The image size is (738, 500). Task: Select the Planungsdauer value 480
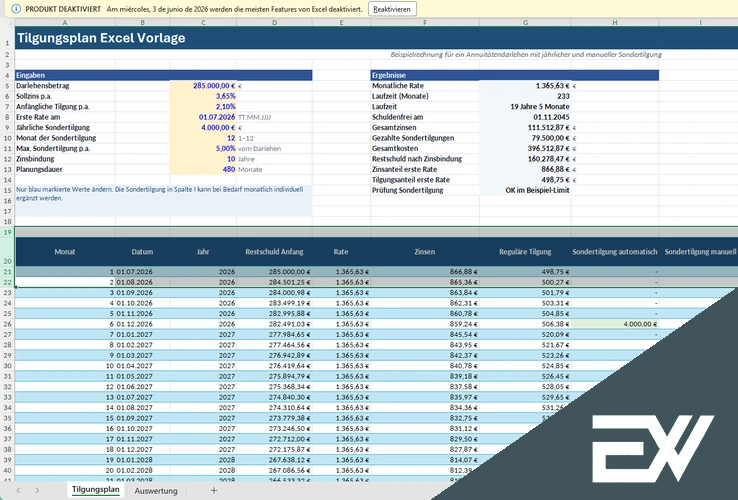pyautogui.click(x=203, y=169)
